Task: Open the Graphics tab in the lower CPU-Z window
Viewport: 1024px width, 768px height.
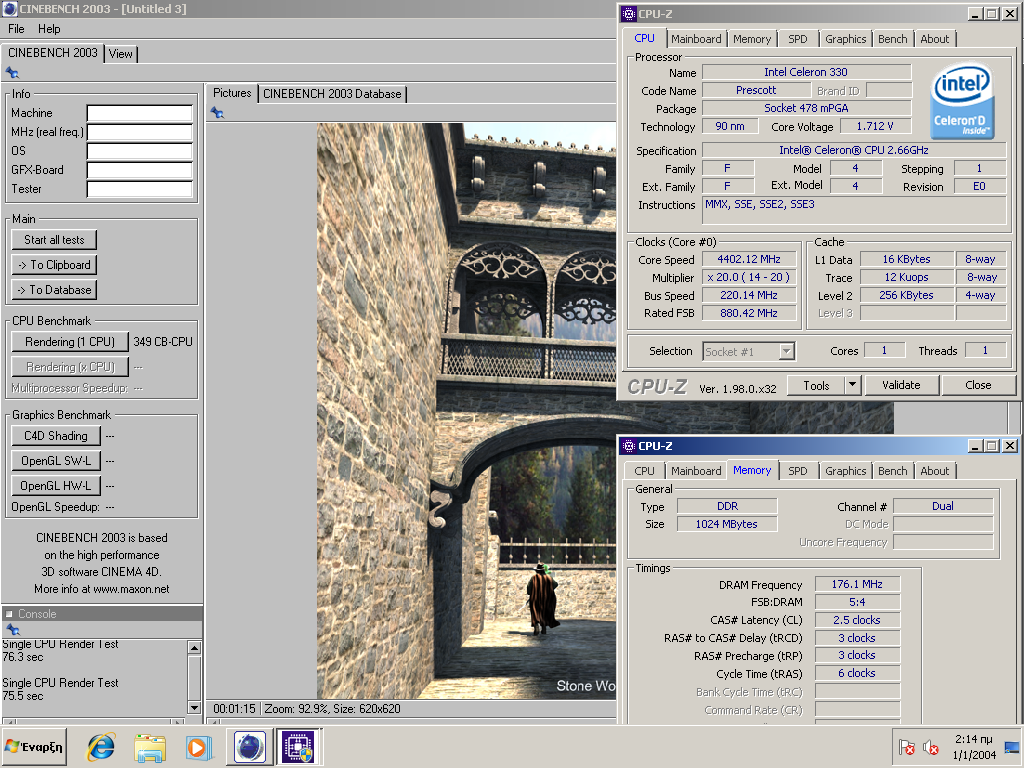Action: point(845,471)
